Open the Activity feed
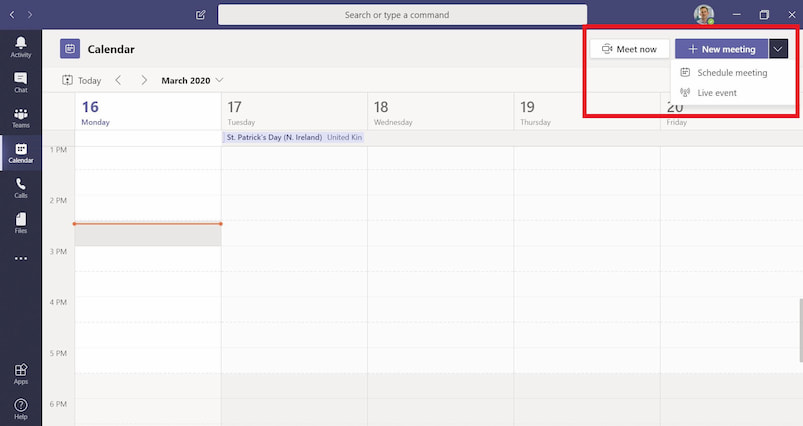This screenshot has height=426, width=803. 20,47
